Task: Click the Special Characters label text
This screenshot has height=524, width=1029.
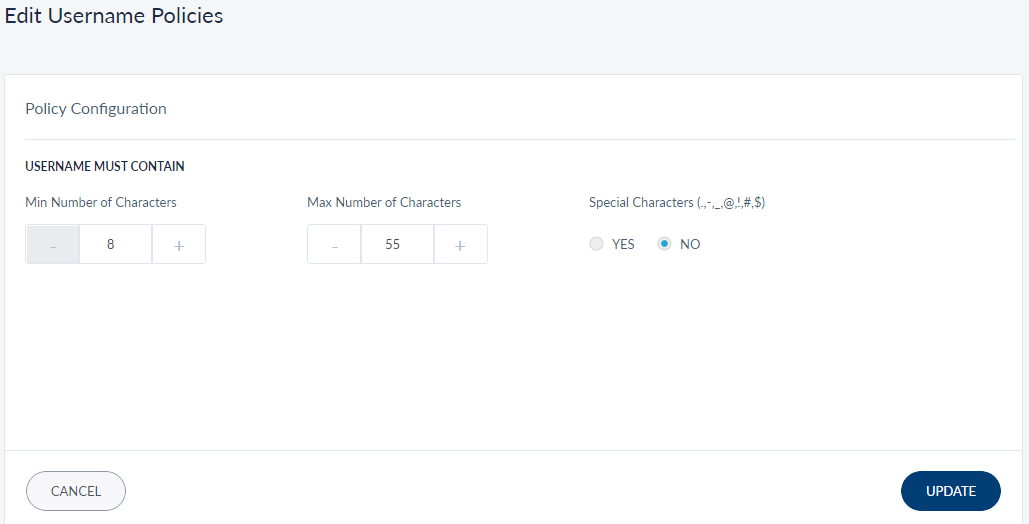Action: pyautogui.click(x=641, y=202)
